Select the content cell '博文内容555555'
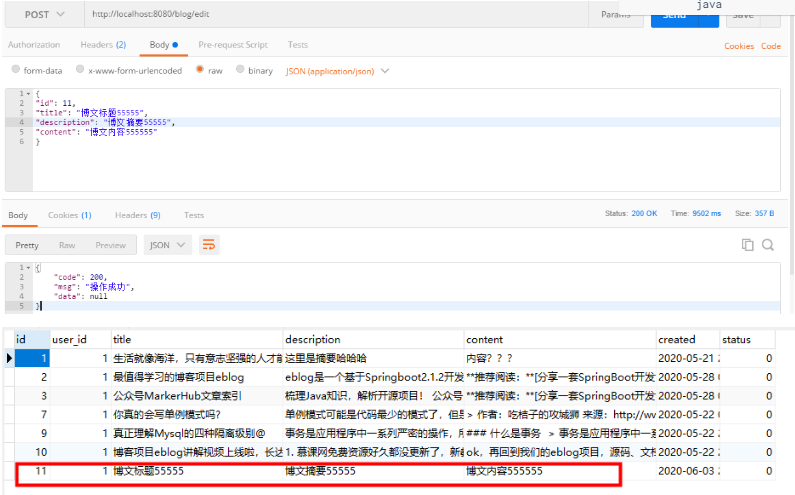Image resolution: width=795 pixels, height=495 pixels. 560,471
